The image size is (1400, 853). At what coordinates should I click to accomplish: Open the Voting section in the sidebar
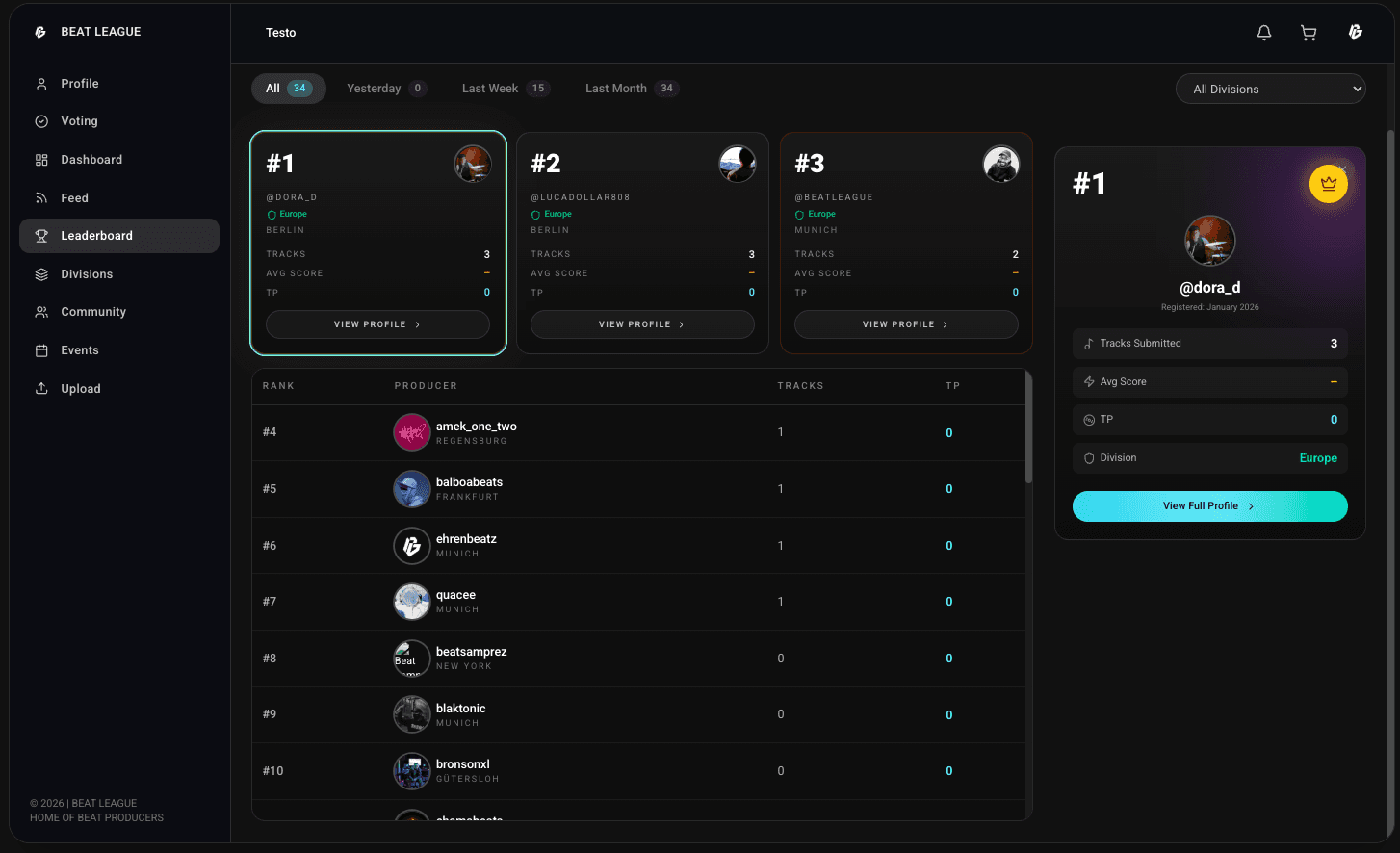click(41, 120)
